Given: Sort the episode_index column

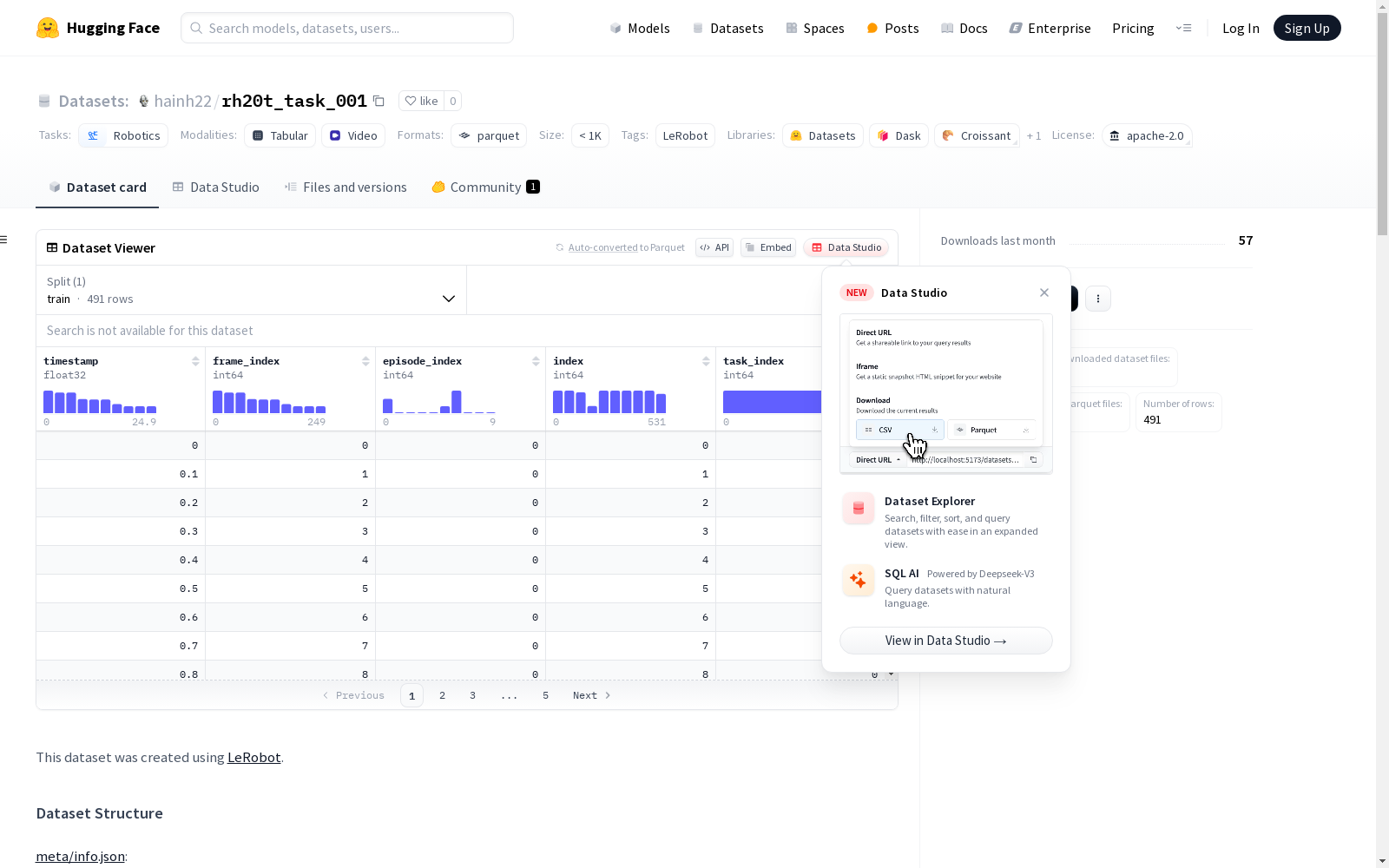Looking at the screenshot, I should [x=536, y=361].
